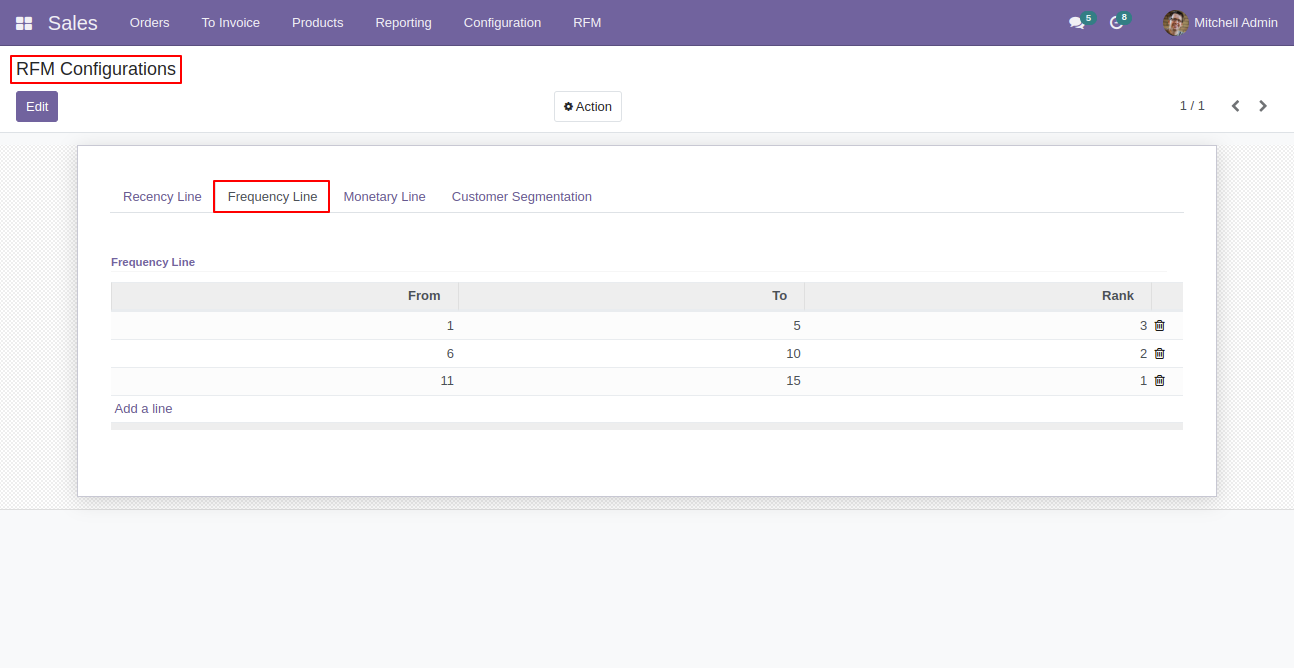Delete the frequency line ranked 1

point(1160,381)
